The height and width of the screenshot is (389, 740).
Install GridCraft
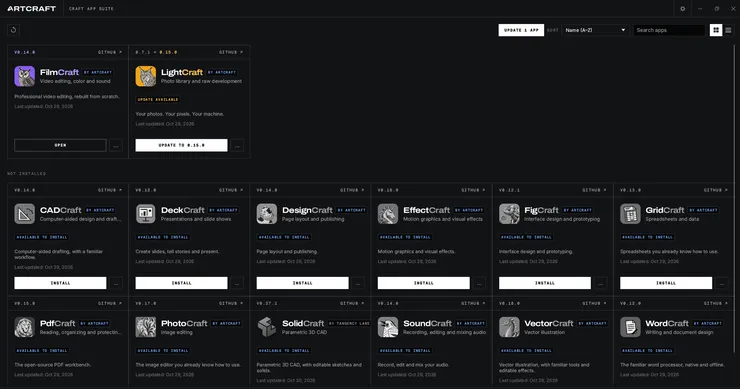pos(666,283)
